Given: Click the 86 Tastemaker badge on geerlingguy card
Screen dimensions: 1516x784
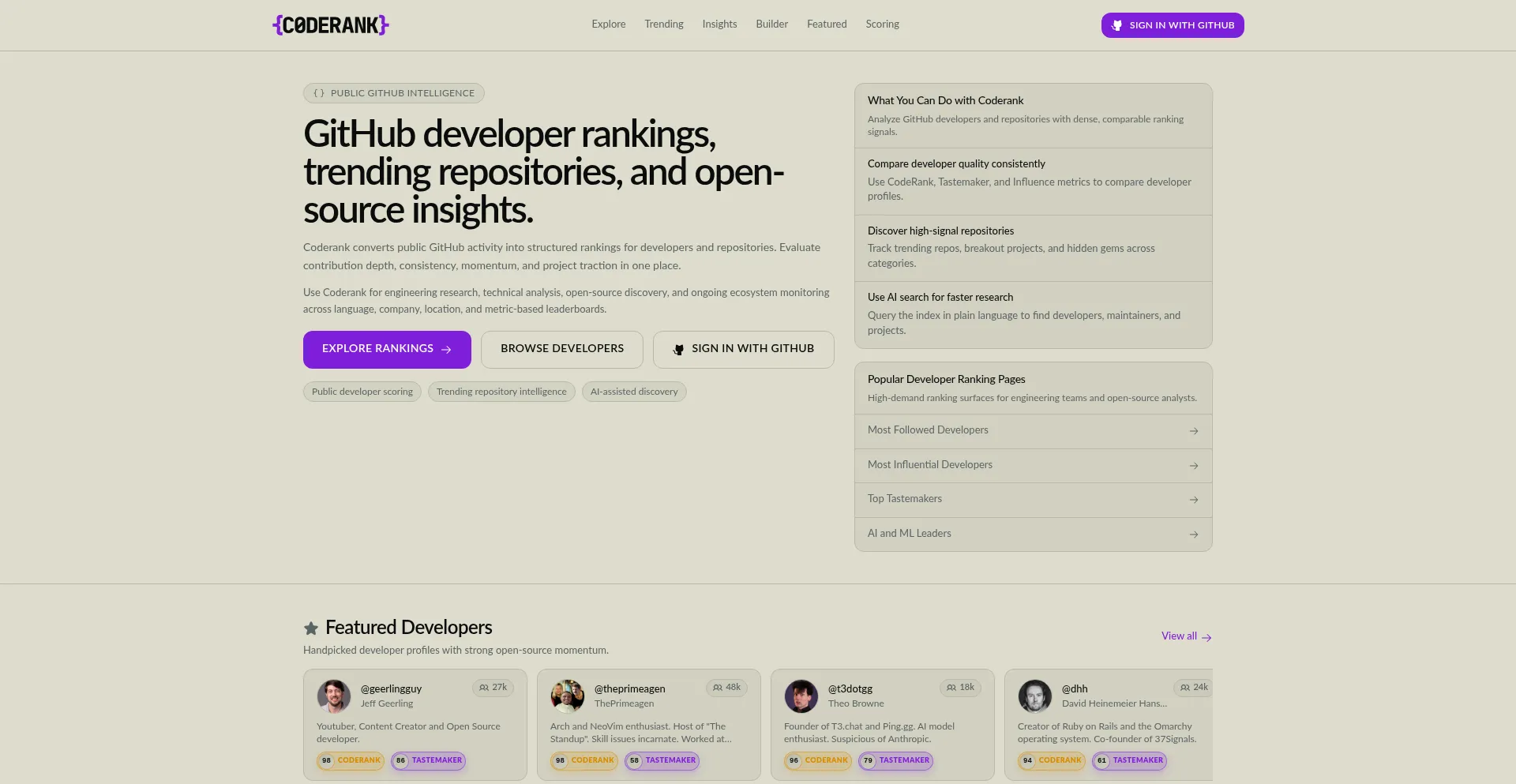Looking at the screenshot, I should tap(428, 760).
